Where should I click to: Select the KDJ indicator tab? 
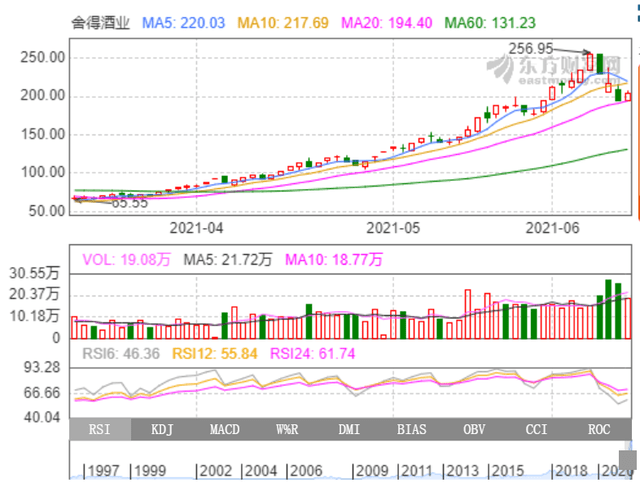[162, 429]
